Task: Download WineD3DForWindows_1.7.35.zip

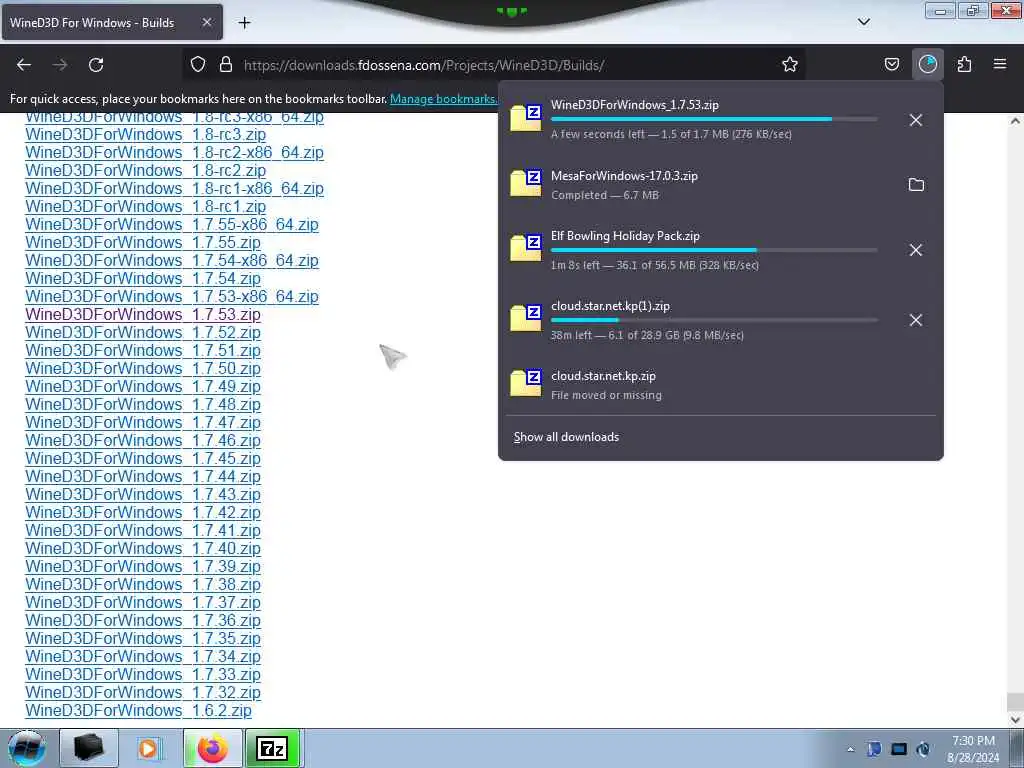Action: point(143,639)
